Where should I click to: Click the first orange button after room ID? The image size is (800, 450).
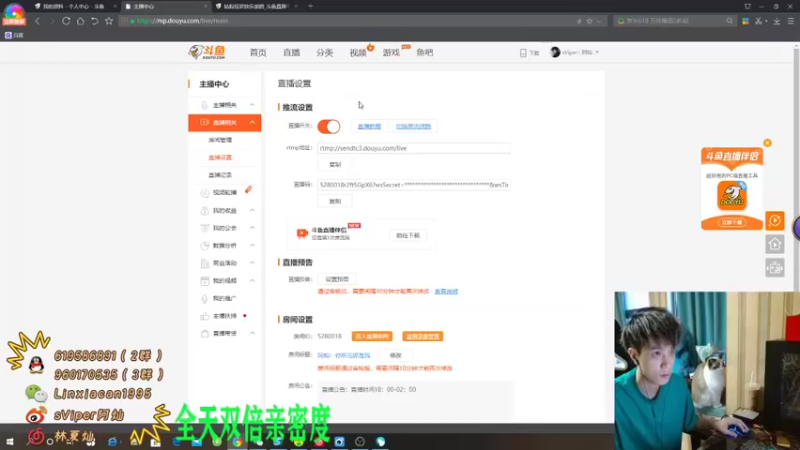(x=372, y=336)
